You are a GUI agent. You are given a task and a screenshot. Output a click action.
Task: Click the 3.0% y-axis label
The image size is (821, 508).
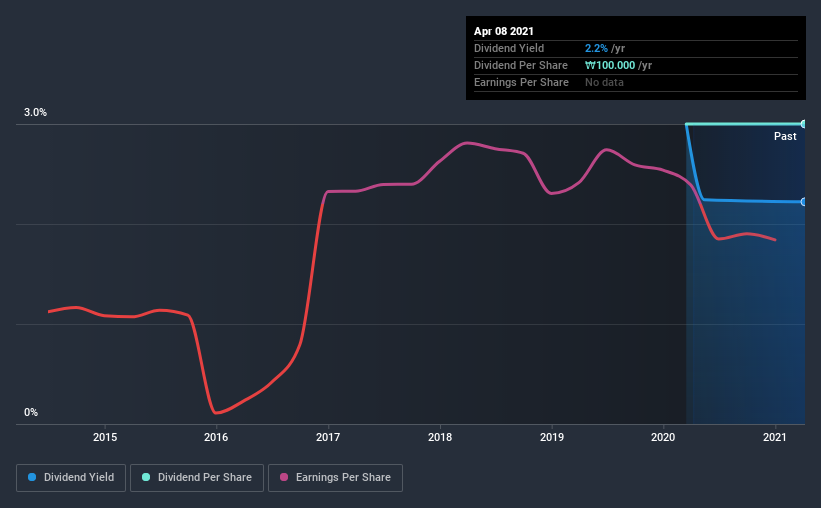tap(35, 112)
